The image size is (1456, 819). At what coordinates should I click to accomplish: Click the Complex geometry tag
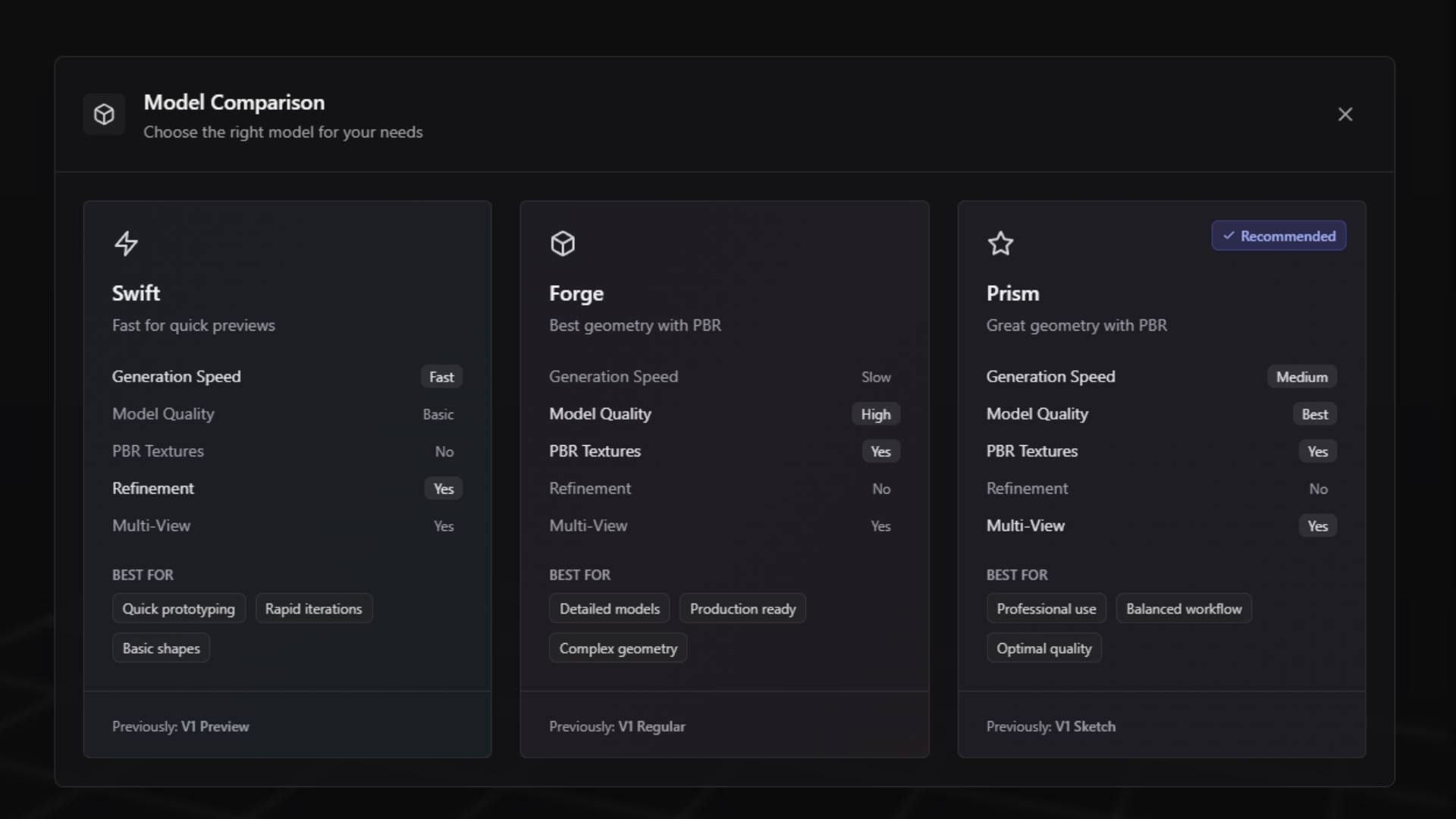618,648
